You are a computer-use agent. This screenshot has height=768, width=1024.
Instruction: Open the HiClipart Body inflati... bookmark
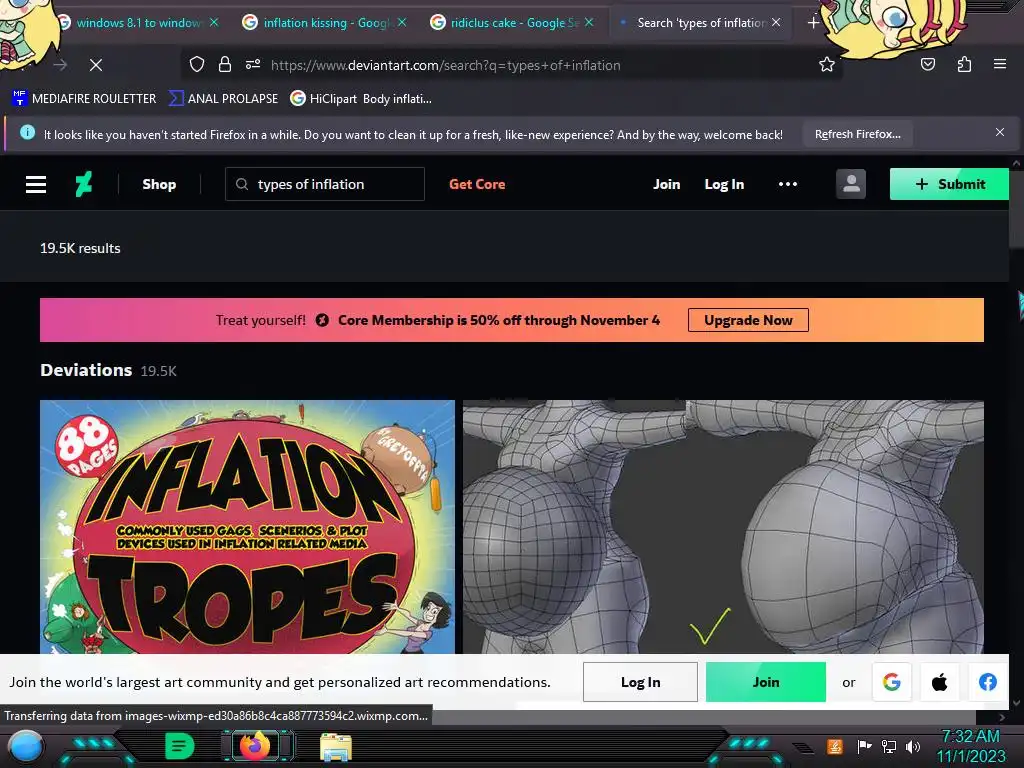[361, 99]
